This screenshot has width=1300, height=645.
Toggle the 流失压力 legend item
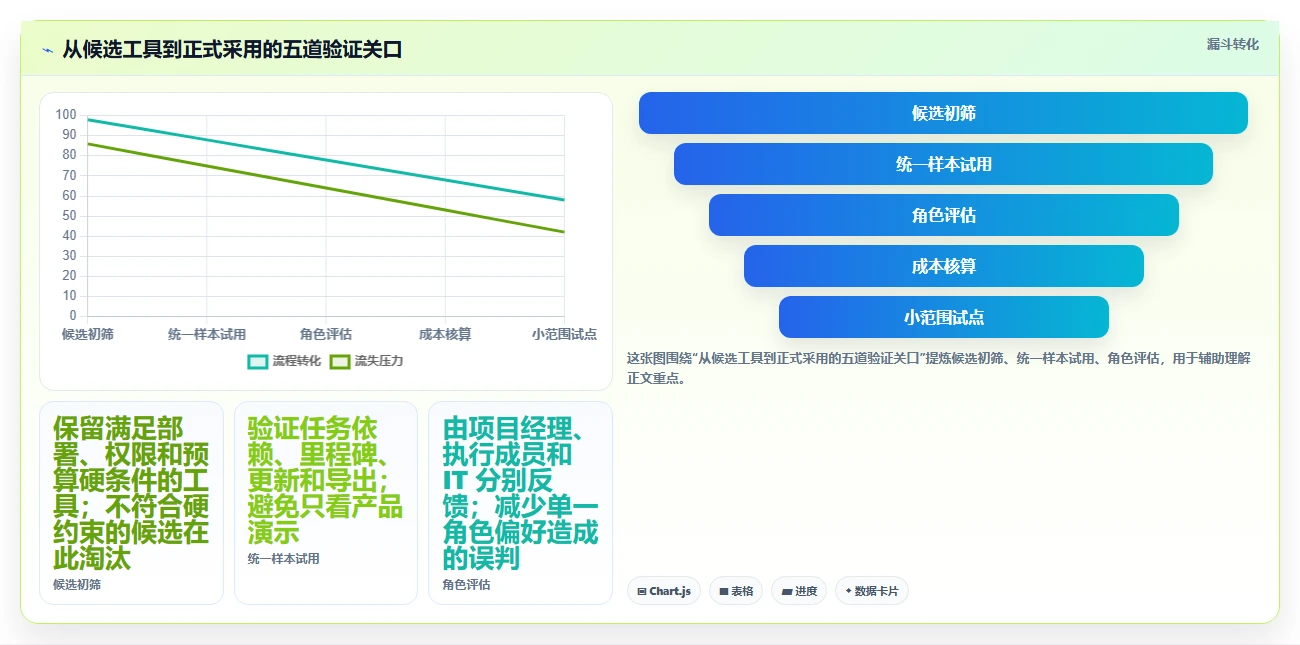coord(366,361)
